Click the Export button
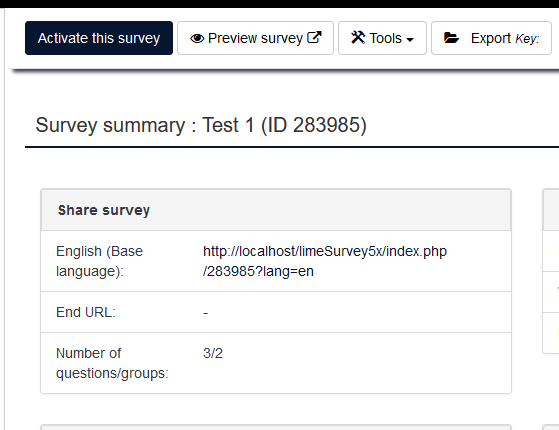Viewport: 559px width, 430px height. click(491, 38)
